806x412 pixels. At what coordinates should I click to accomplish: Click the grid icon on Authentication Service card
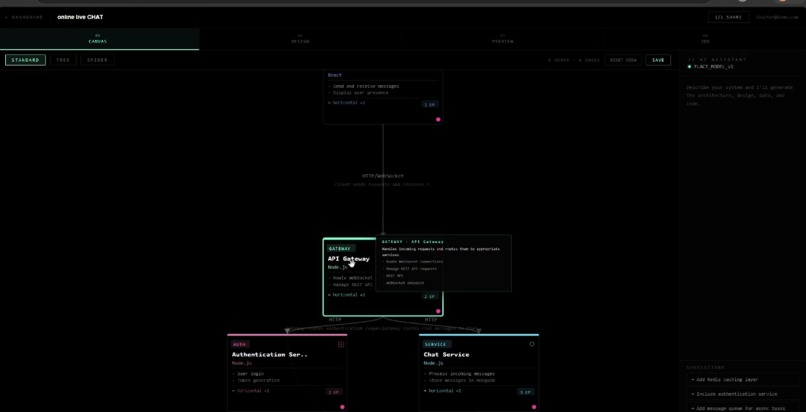point(340,344)
